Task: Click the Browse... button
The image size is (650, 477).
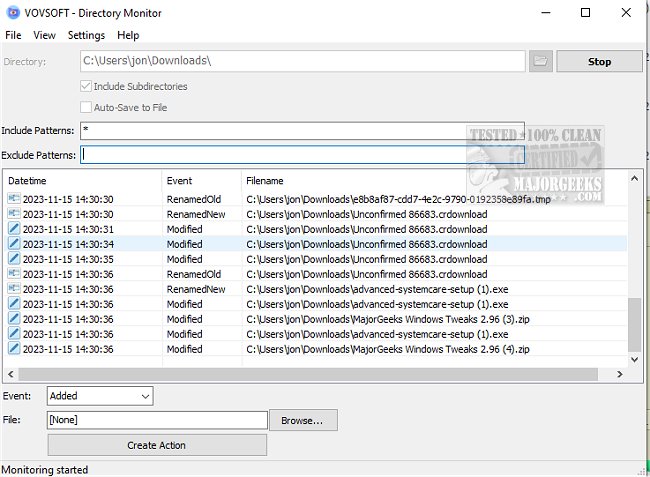Action: 303,421
